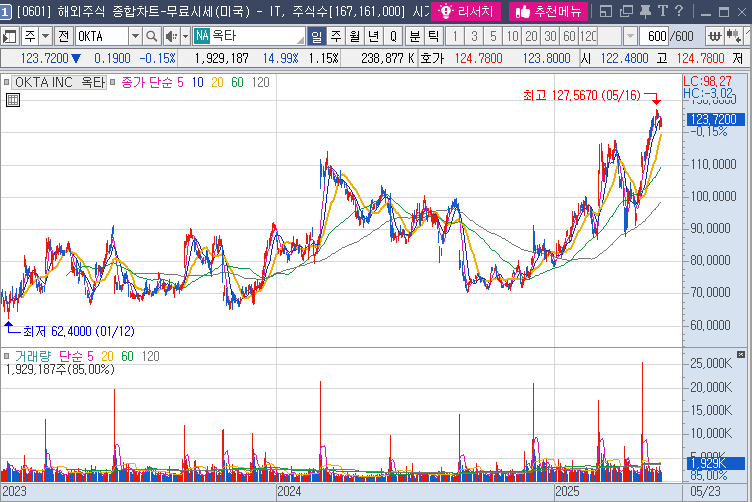Click the 238,877 K trading value

[x=388, y=58]
